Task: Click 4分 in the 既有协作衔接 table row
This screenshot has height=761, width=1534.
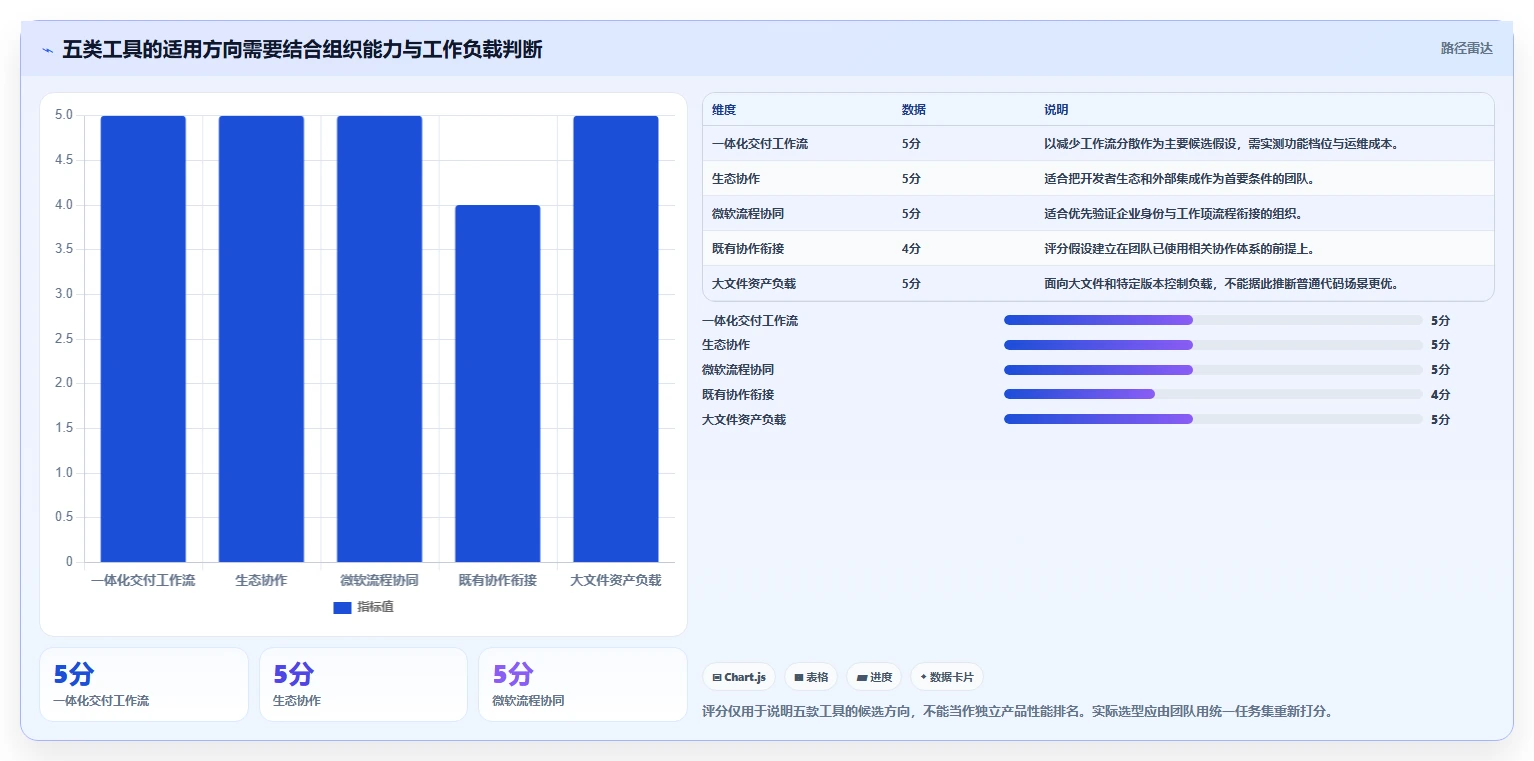Action: click(x=911, y=249)
